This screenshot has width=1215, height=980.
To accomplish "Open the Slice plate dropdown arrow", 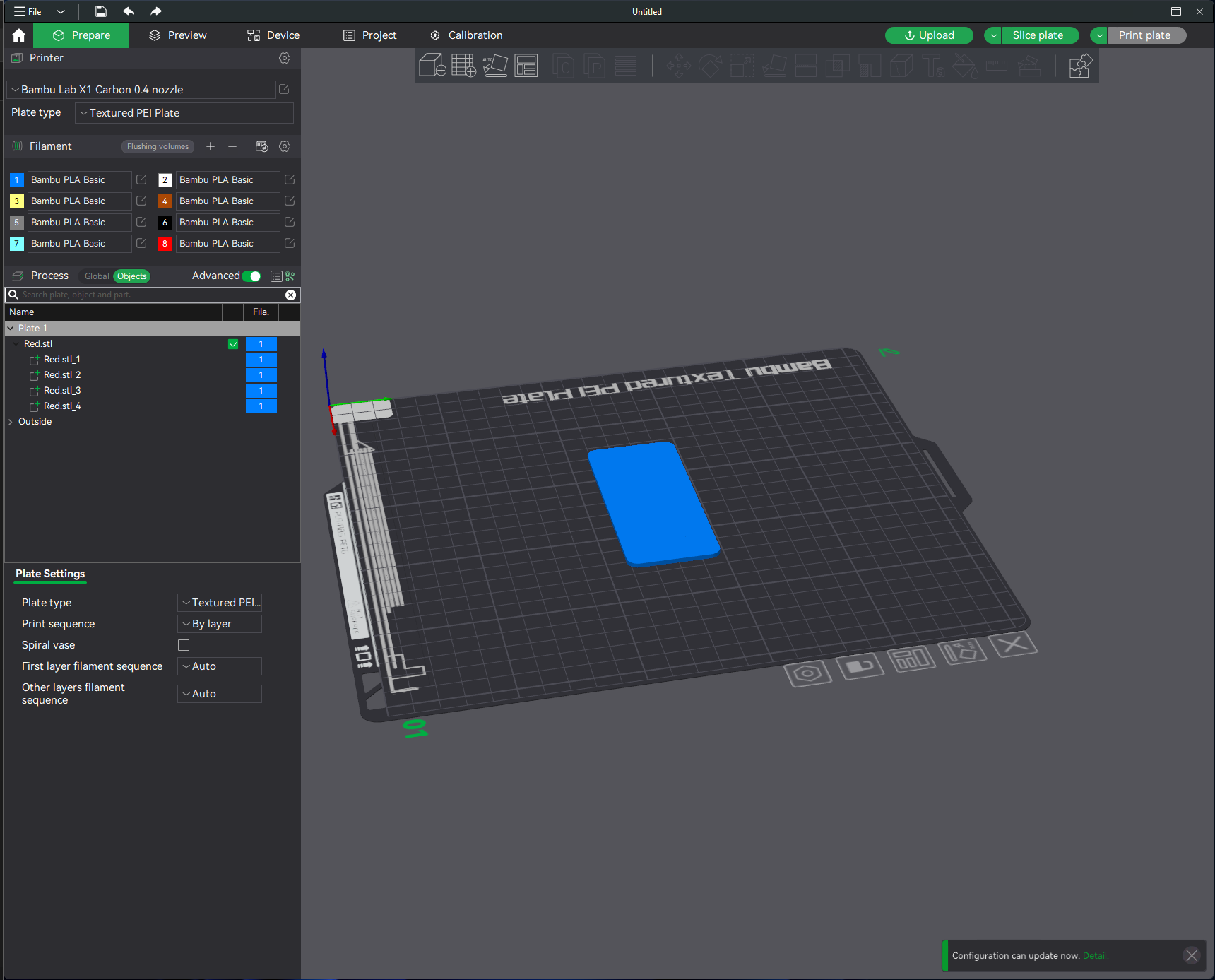I will click(x=993, y=35).
